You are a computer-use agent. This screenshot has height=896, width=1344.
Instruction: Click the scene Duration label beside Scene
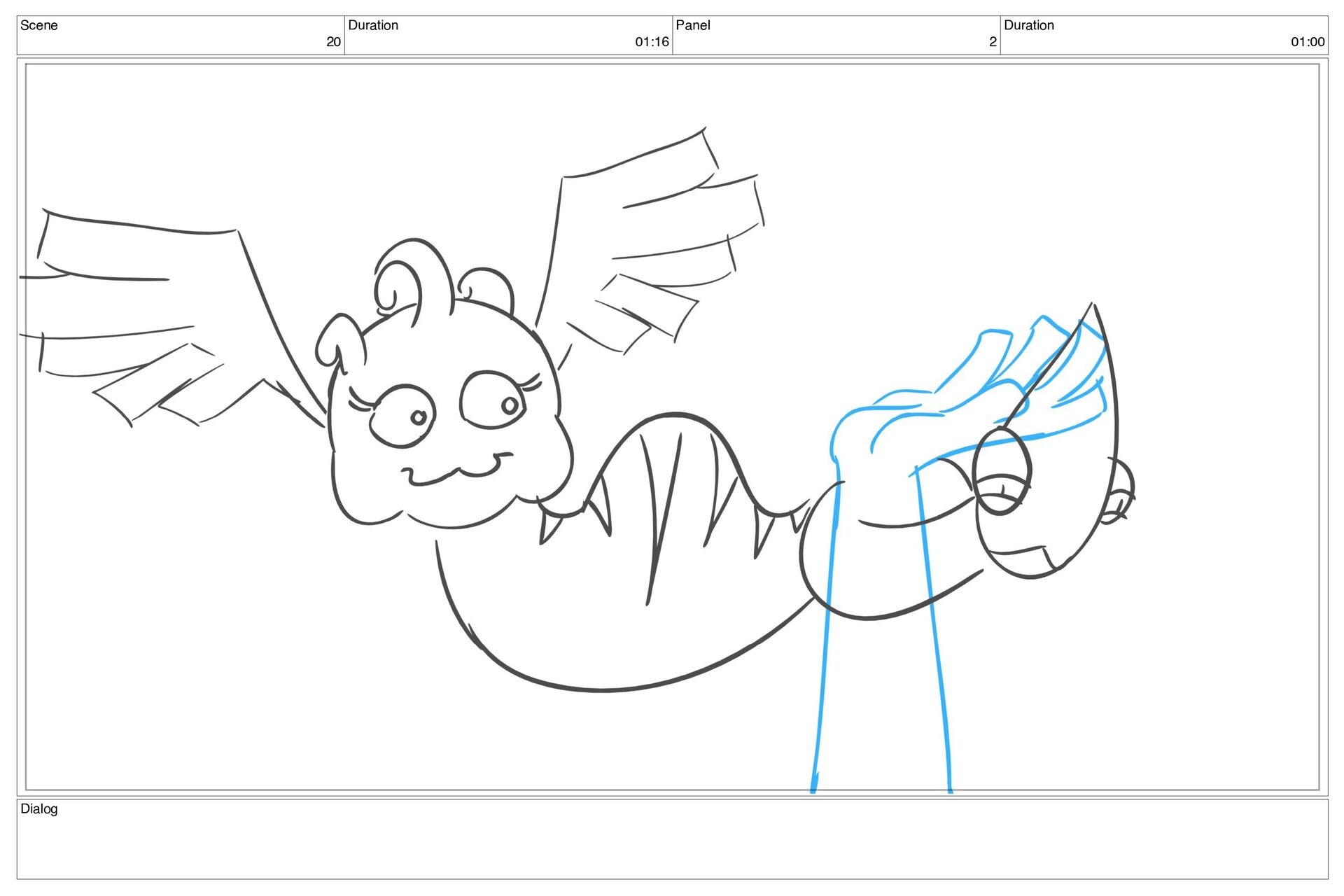(373, 25)
